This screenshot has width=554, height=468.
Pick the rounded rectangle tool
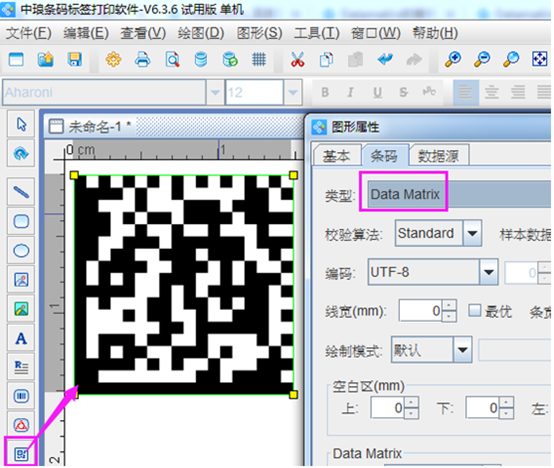point(21,221)
